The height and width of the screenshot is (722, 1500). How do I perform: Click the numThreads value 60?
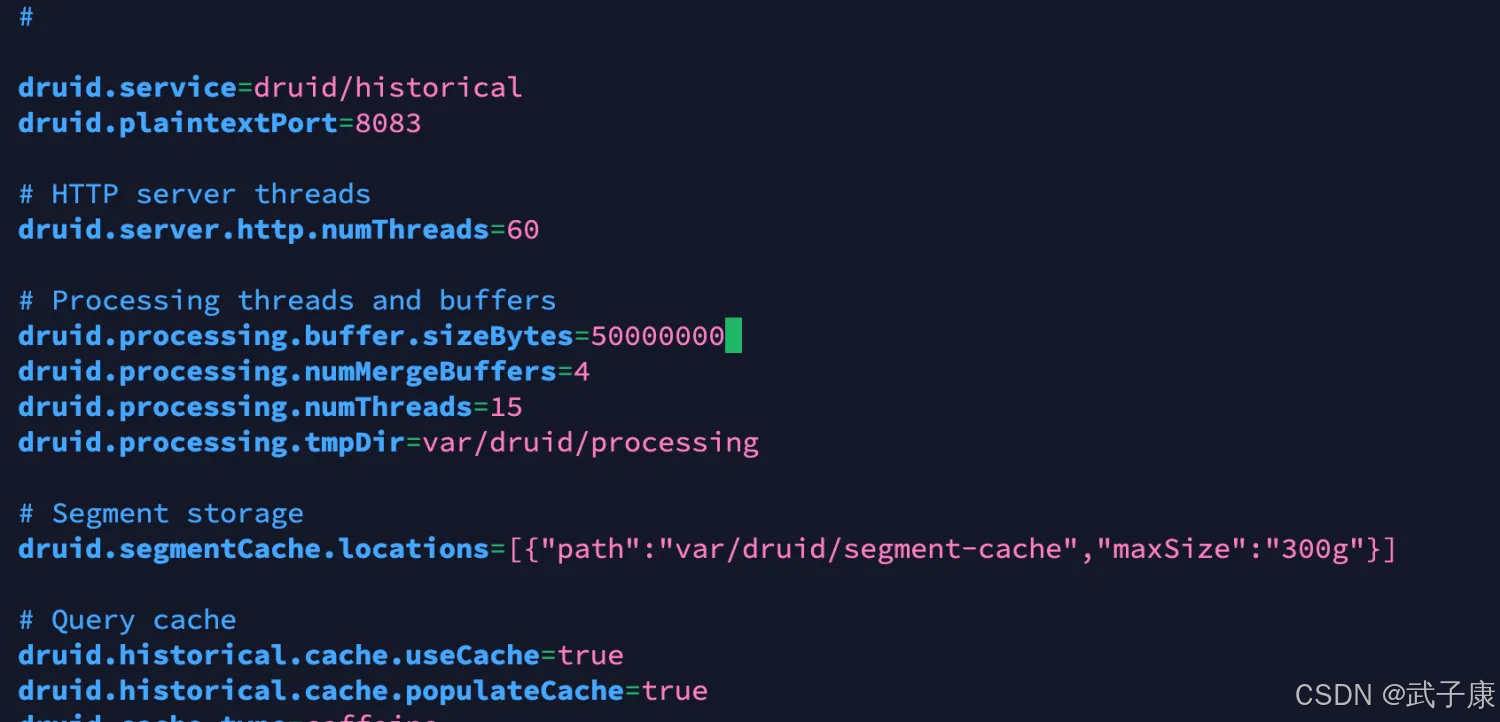click(x=523, y=230)
